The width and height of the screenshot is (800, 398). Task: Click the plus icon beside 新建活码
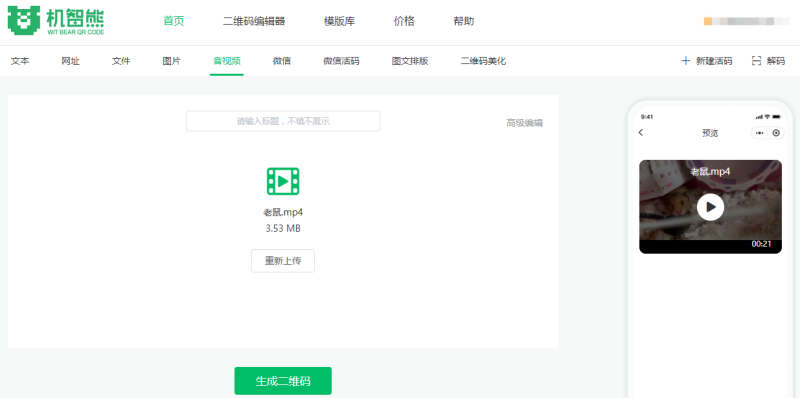tap(686, 61)
